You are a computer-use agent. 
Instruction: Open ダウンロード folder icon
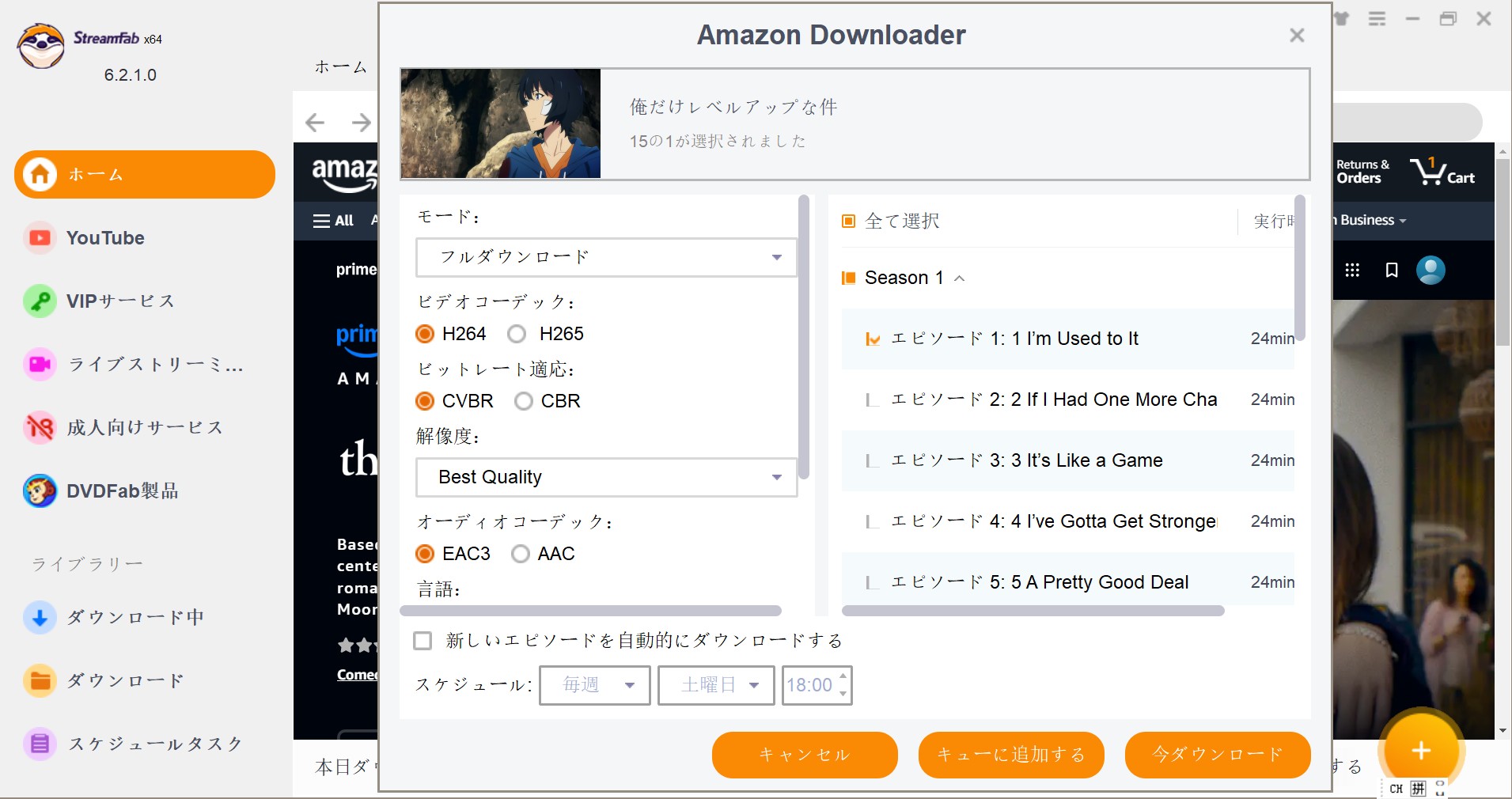pos(40,681)
